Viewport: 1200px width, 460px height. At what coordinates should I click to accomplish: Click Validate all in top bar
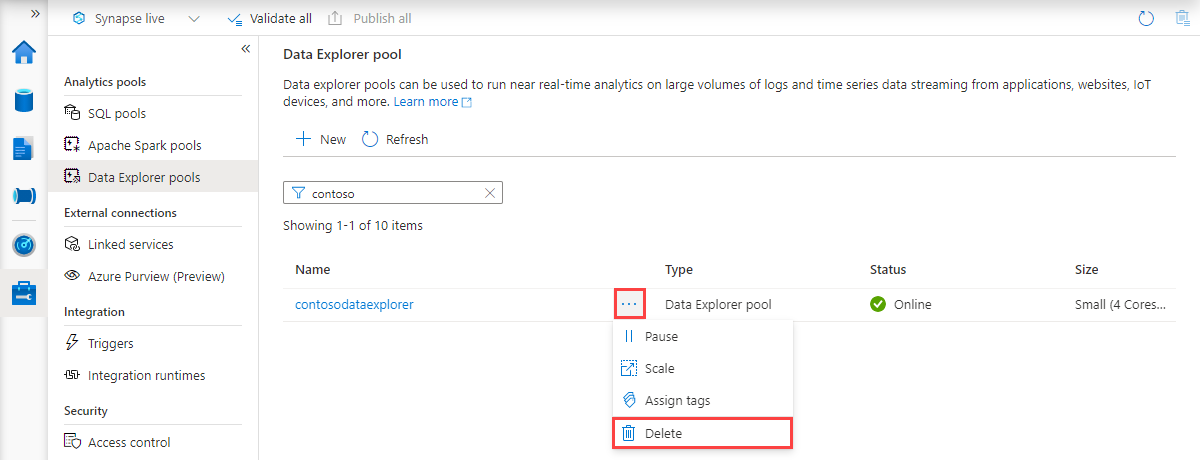pyautogui.click(x=269, y=19)
